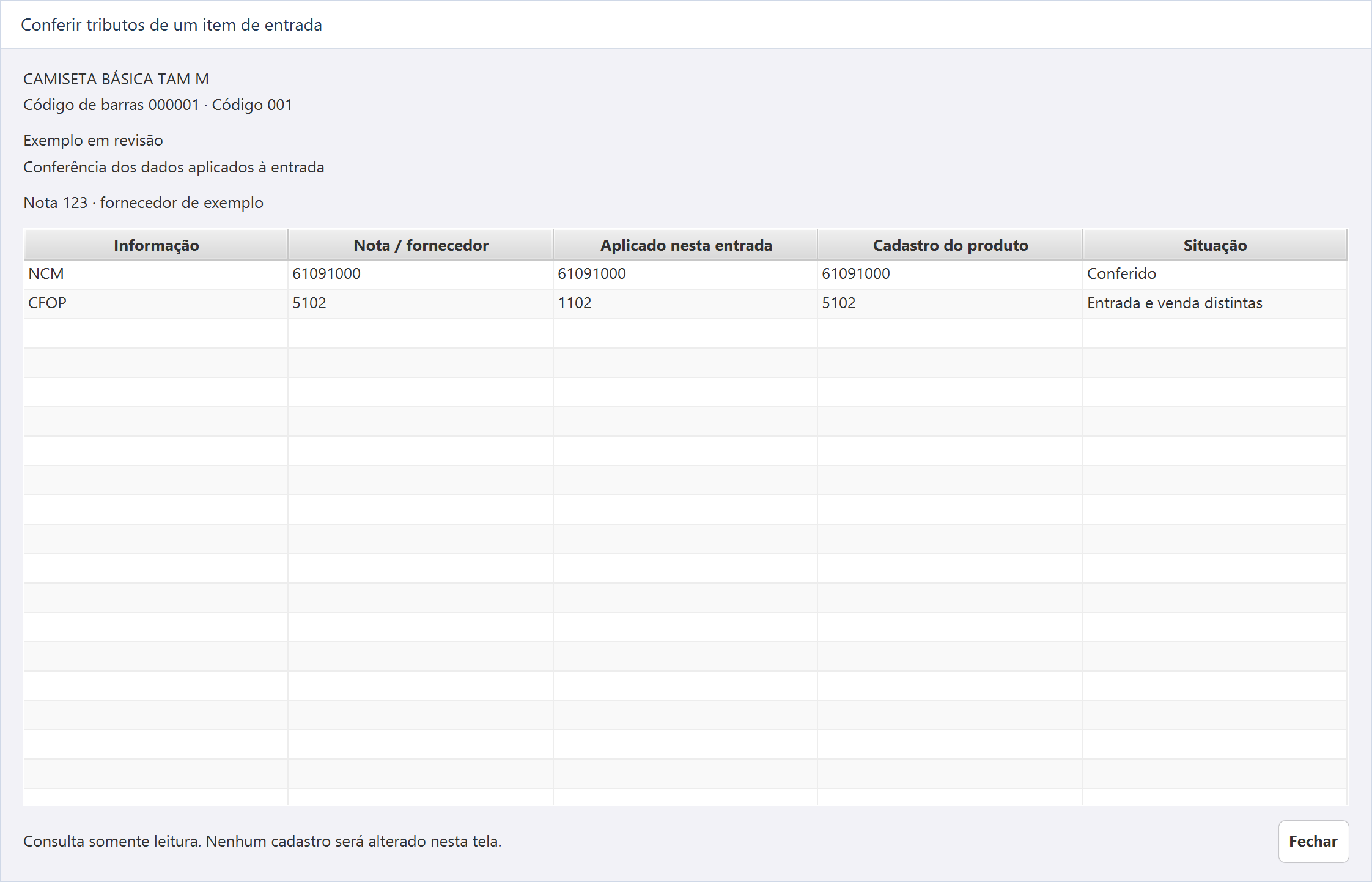
Task: Sort by Informação column header
Action: (156, 245)
